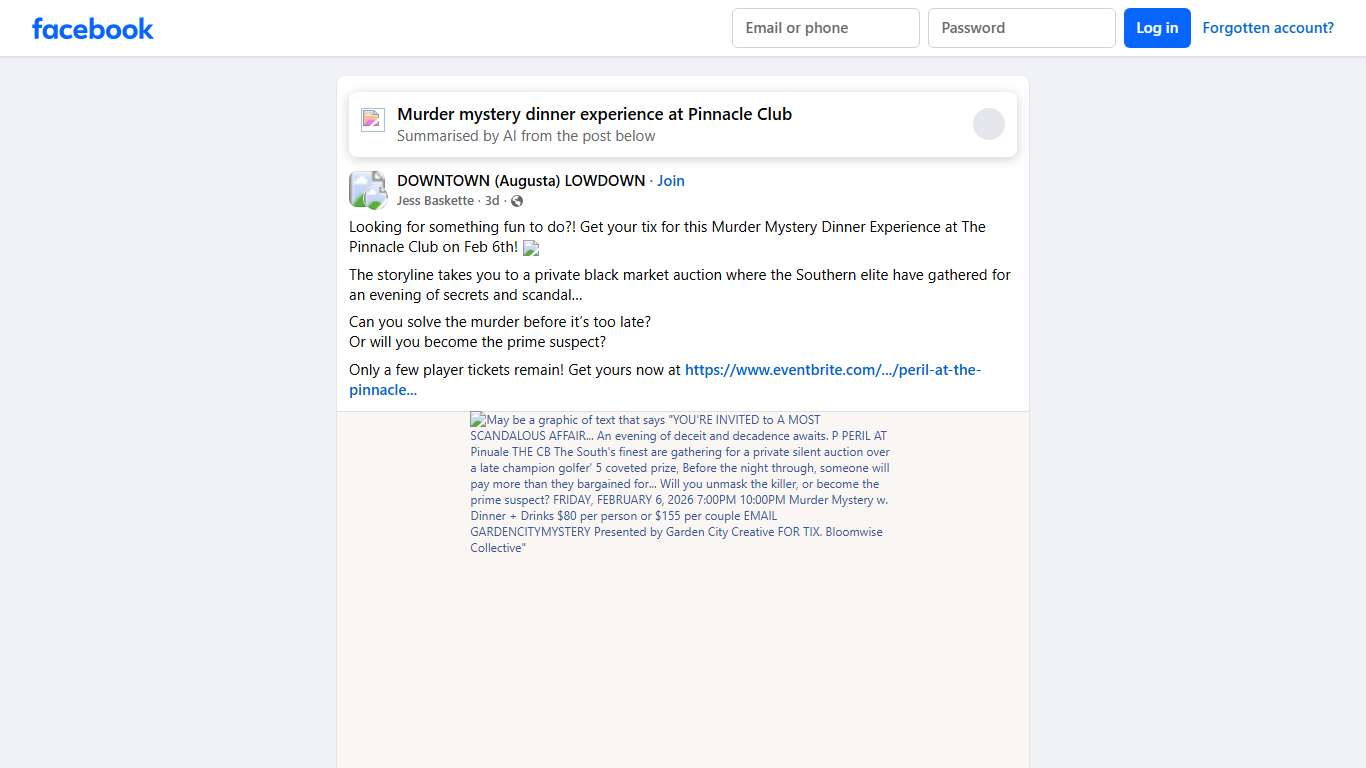This screenshot has height=768, width=1366.
Task: Click the Can you solve the murder line
Action: point(500,322)
